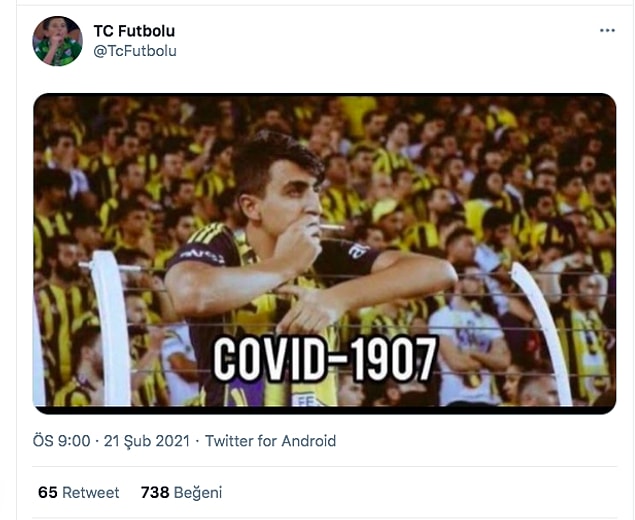
Task: Click the TC Futbolu profile avatar
Action: click(x=58, y=41)
